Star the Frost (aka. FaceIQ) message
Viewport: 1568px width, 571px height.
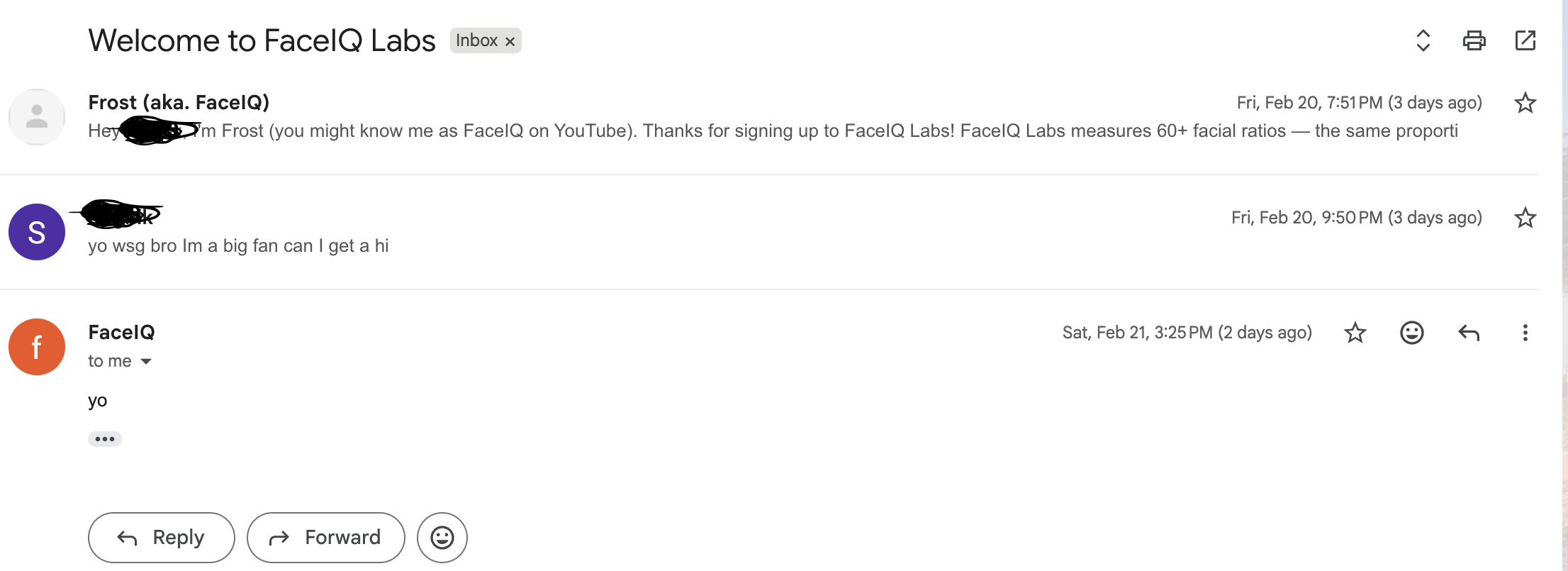(x=1525, y=103)
